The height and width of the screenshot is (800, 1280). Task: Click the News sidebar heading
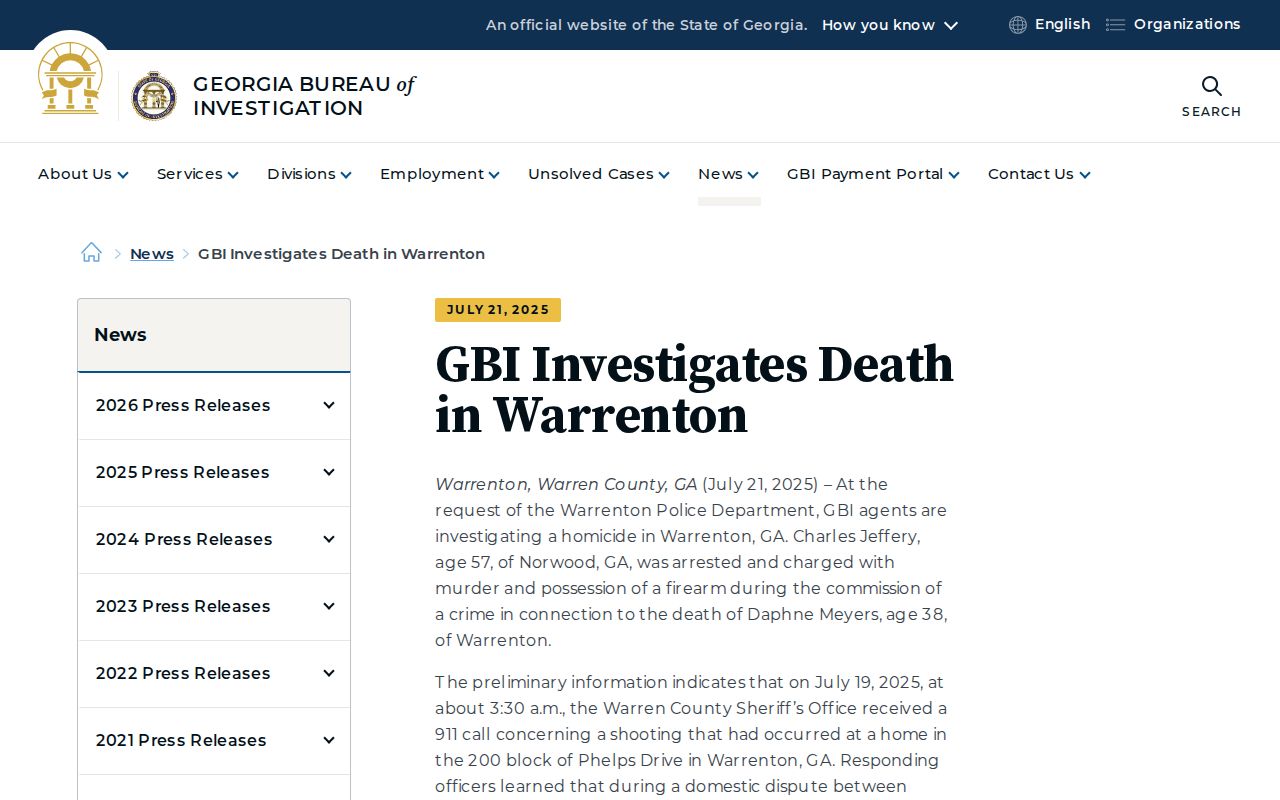coord(120,335)
